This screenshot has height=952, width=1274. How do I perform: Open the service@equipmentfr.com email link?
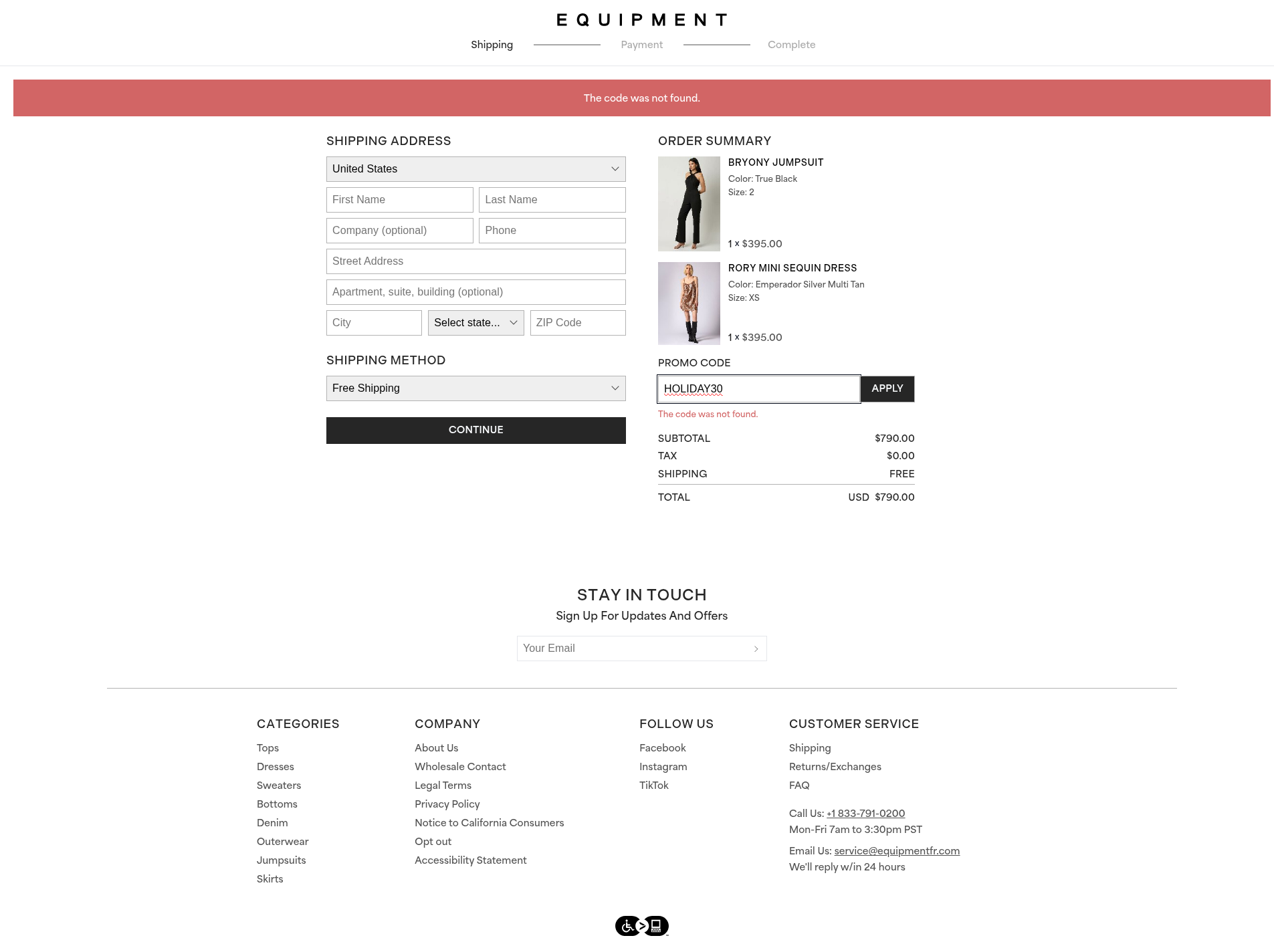897,851
